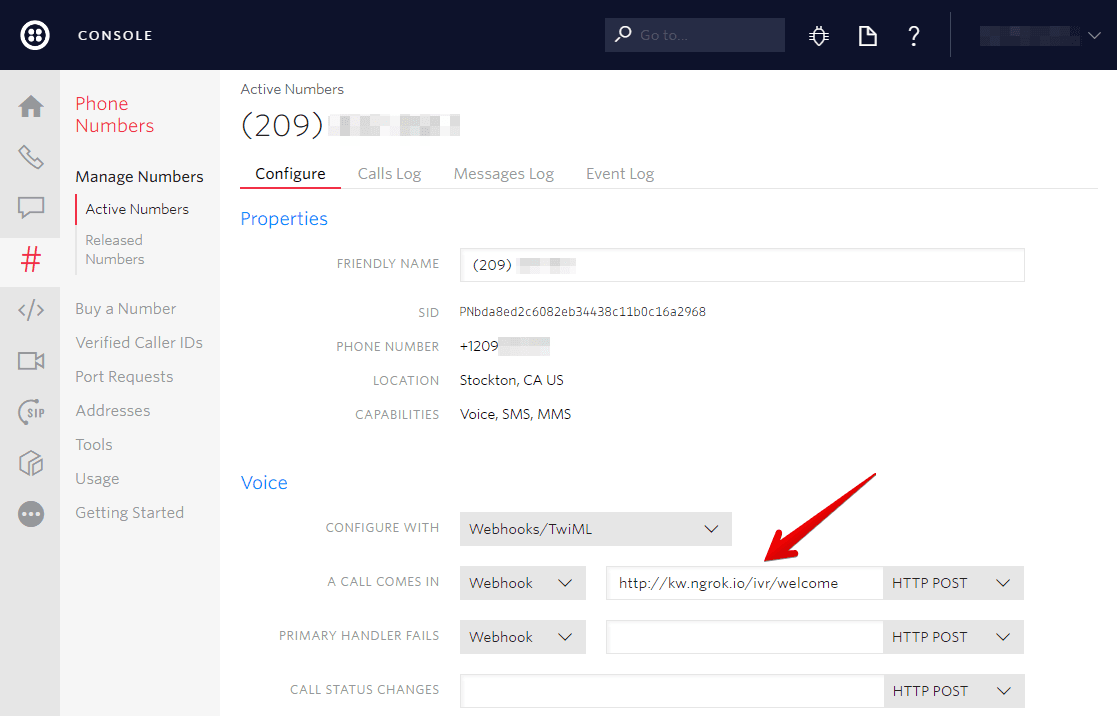Open the Debugger bug icon
The width and height of the screenshot is (1117, 716).
point(818,35)
